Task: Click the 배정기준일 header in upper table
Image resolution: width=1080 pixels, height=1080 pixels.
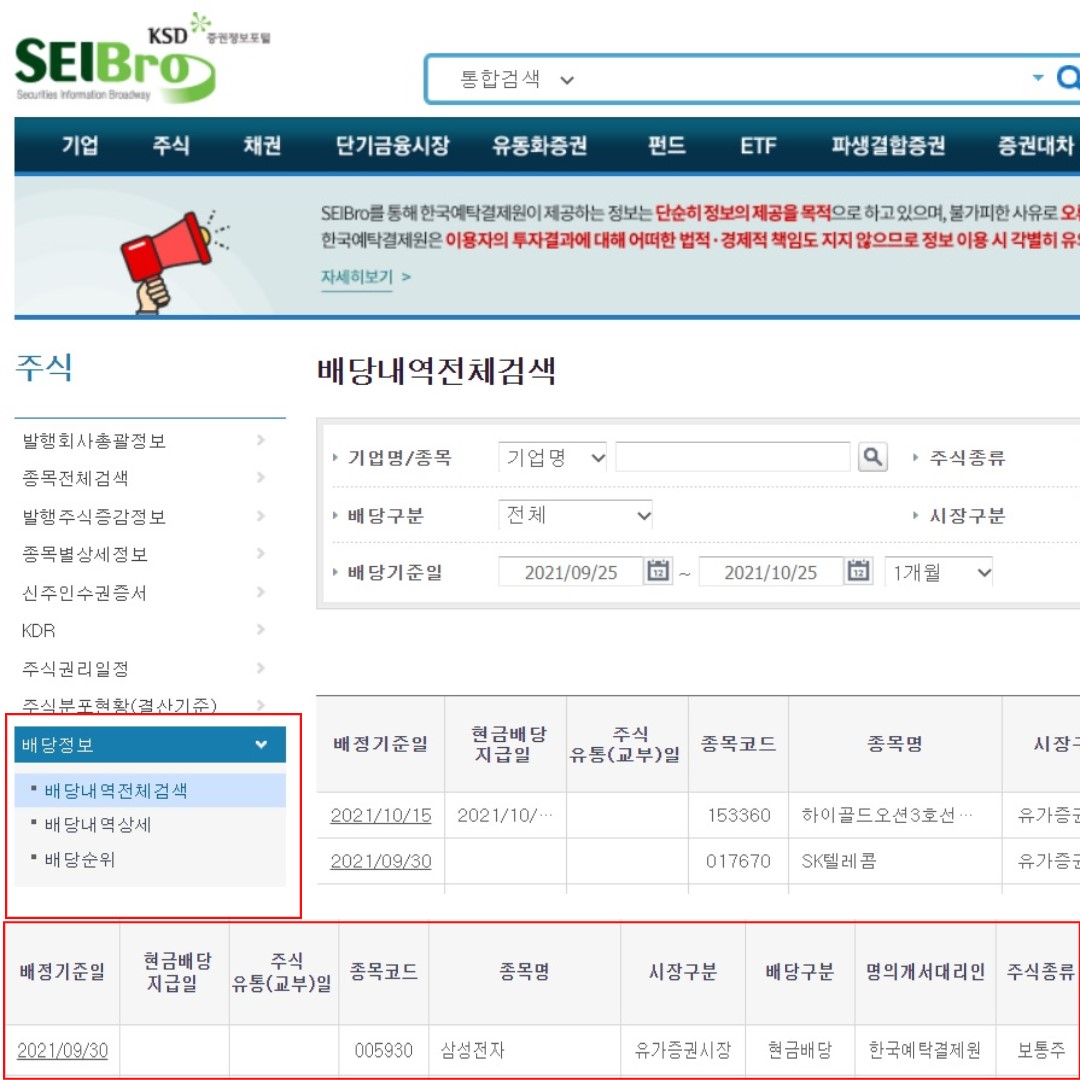Action: (380, 745)
